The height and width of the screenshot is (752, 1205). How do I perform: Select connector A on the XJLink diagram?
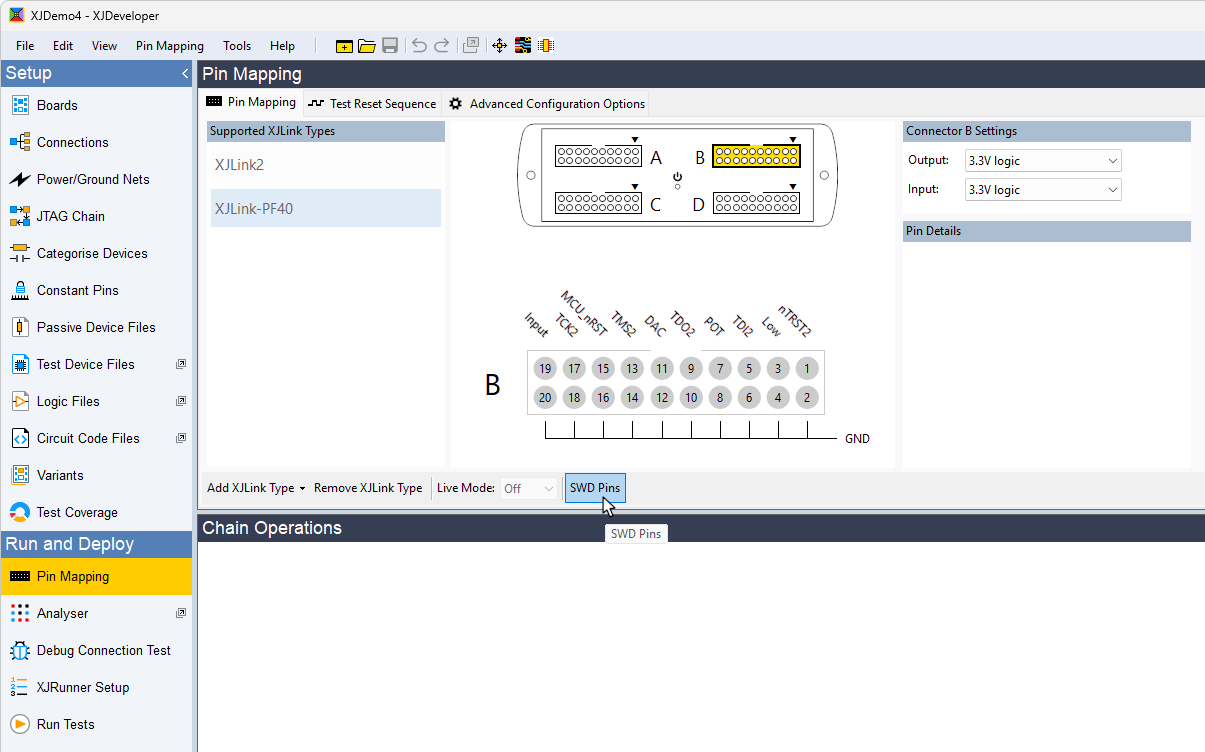tap(598, 155)
